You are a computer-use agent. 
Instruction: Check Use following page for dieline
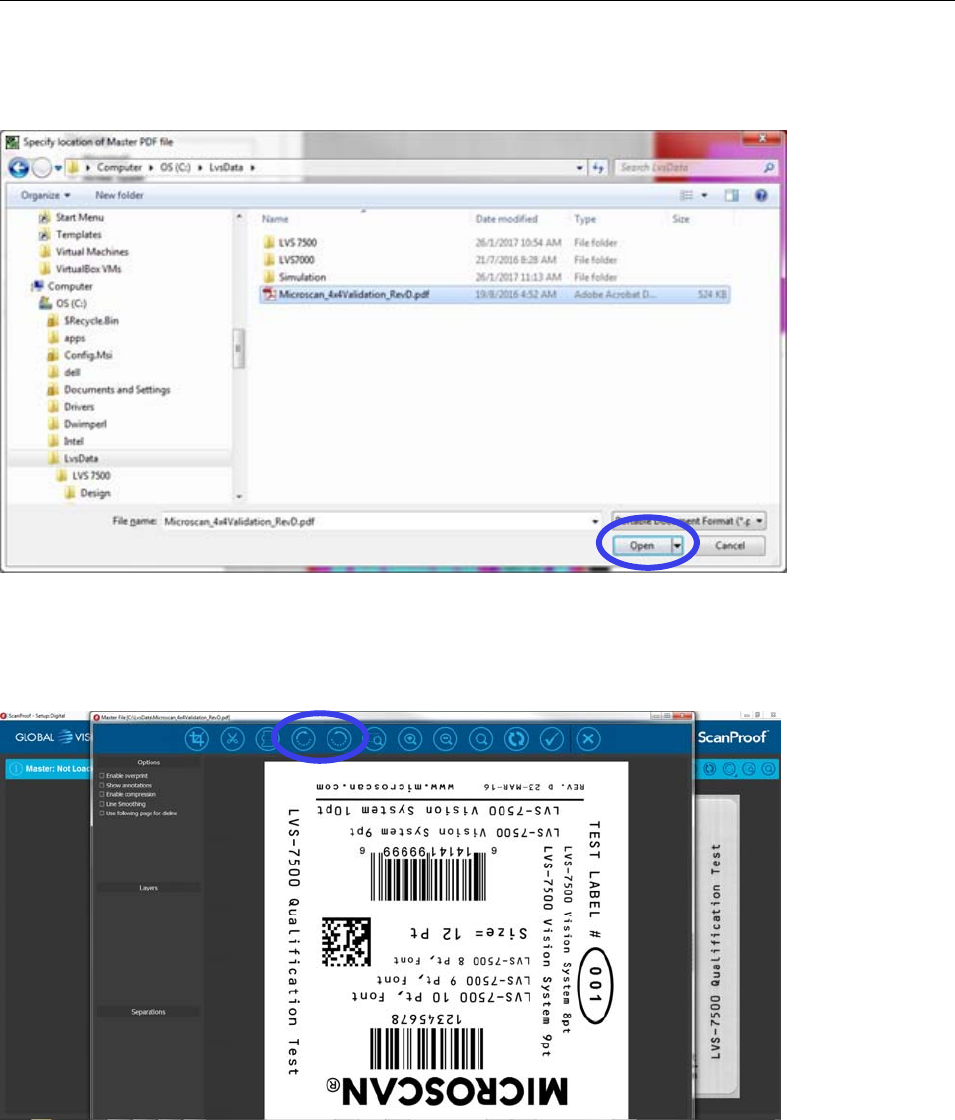102,813
